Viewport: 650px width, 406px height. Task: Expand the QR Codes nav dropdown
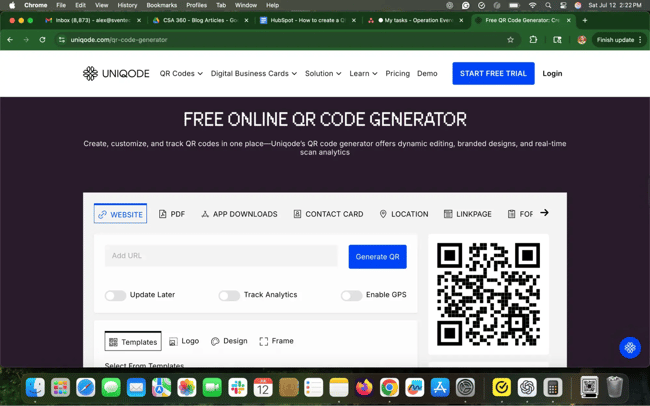[181, 73]
